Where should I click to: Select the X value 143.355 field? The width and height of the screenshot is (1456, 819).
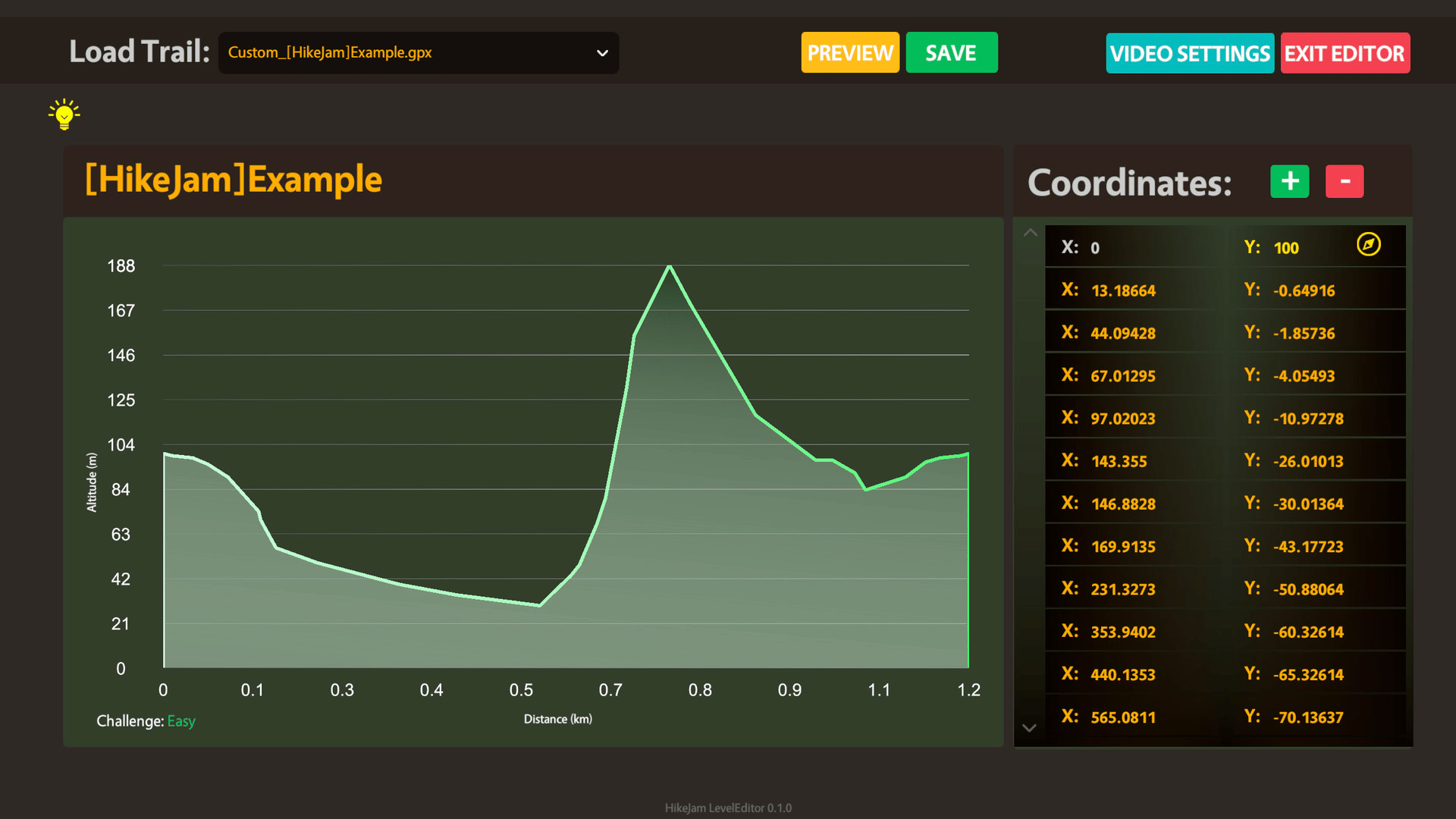(1119, 461)
